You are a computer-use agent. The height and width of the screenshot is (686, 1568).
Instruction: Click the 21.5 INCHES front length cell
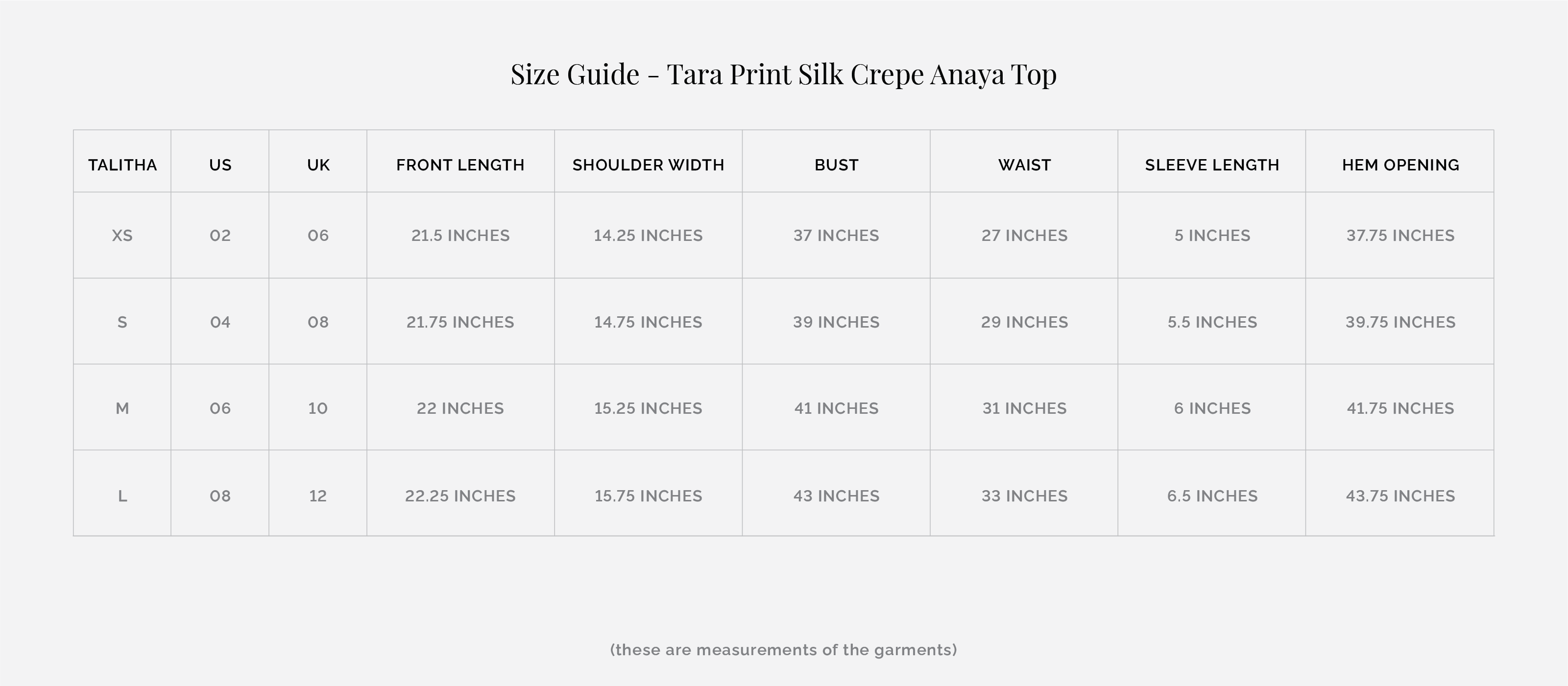point(460,236)
